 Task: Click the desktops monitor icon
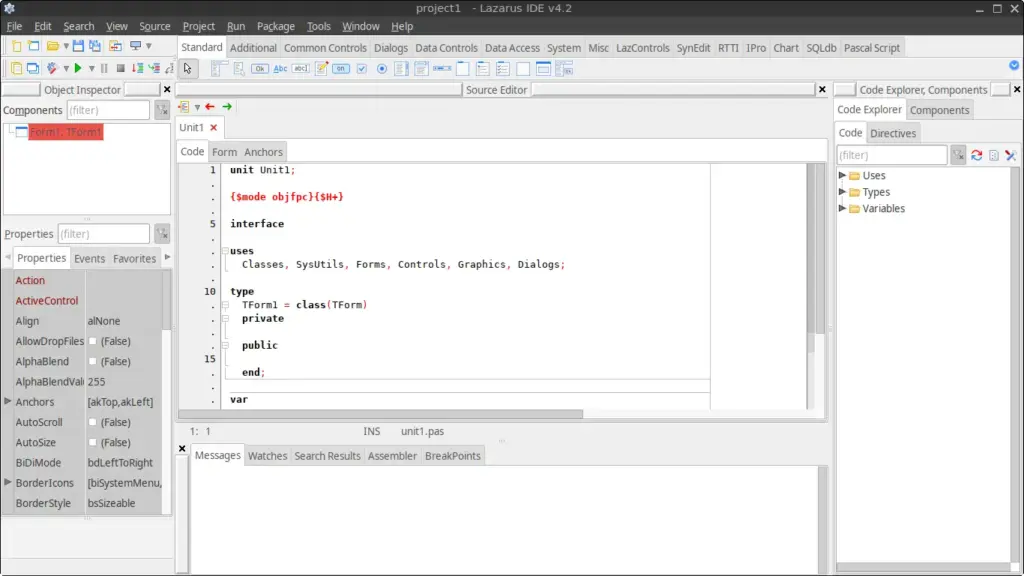[135, 46]
